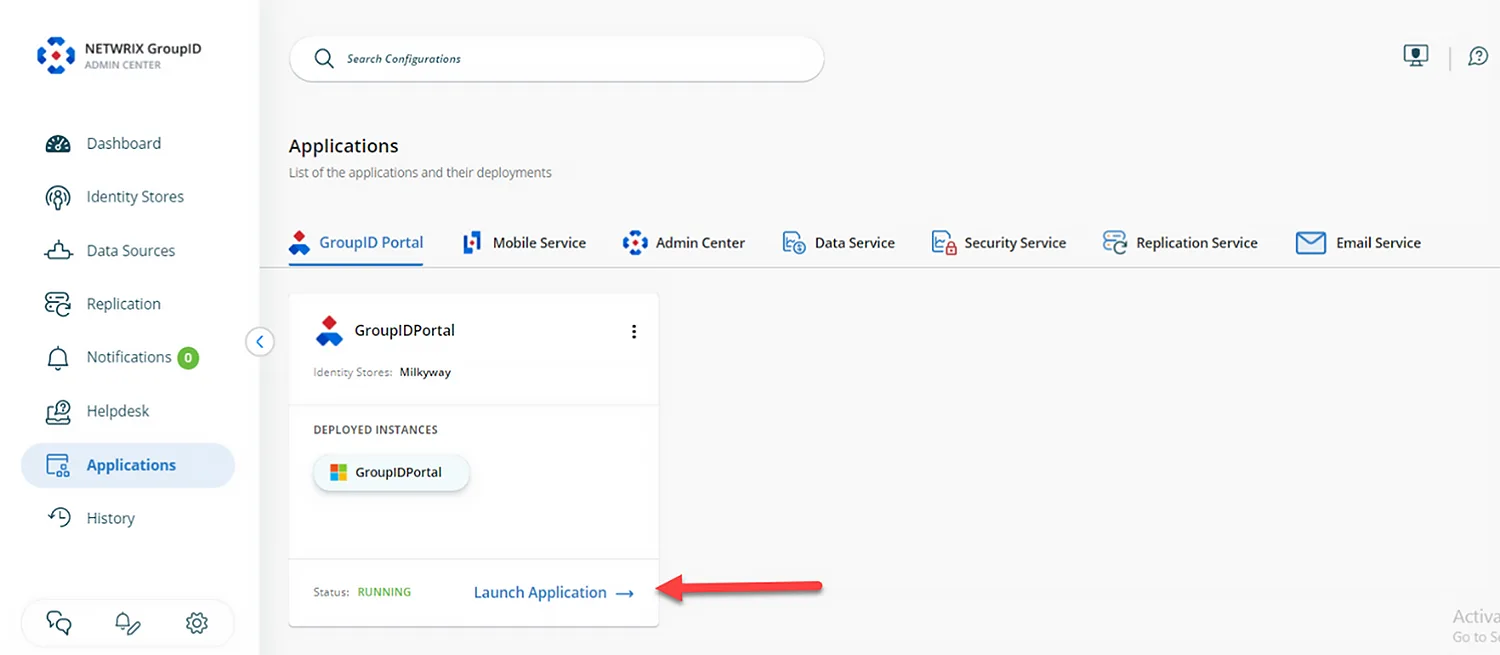The image size is (1500, 655).
Task: Switch to the Email Service tab
Action: click(x=1359, y=243)
